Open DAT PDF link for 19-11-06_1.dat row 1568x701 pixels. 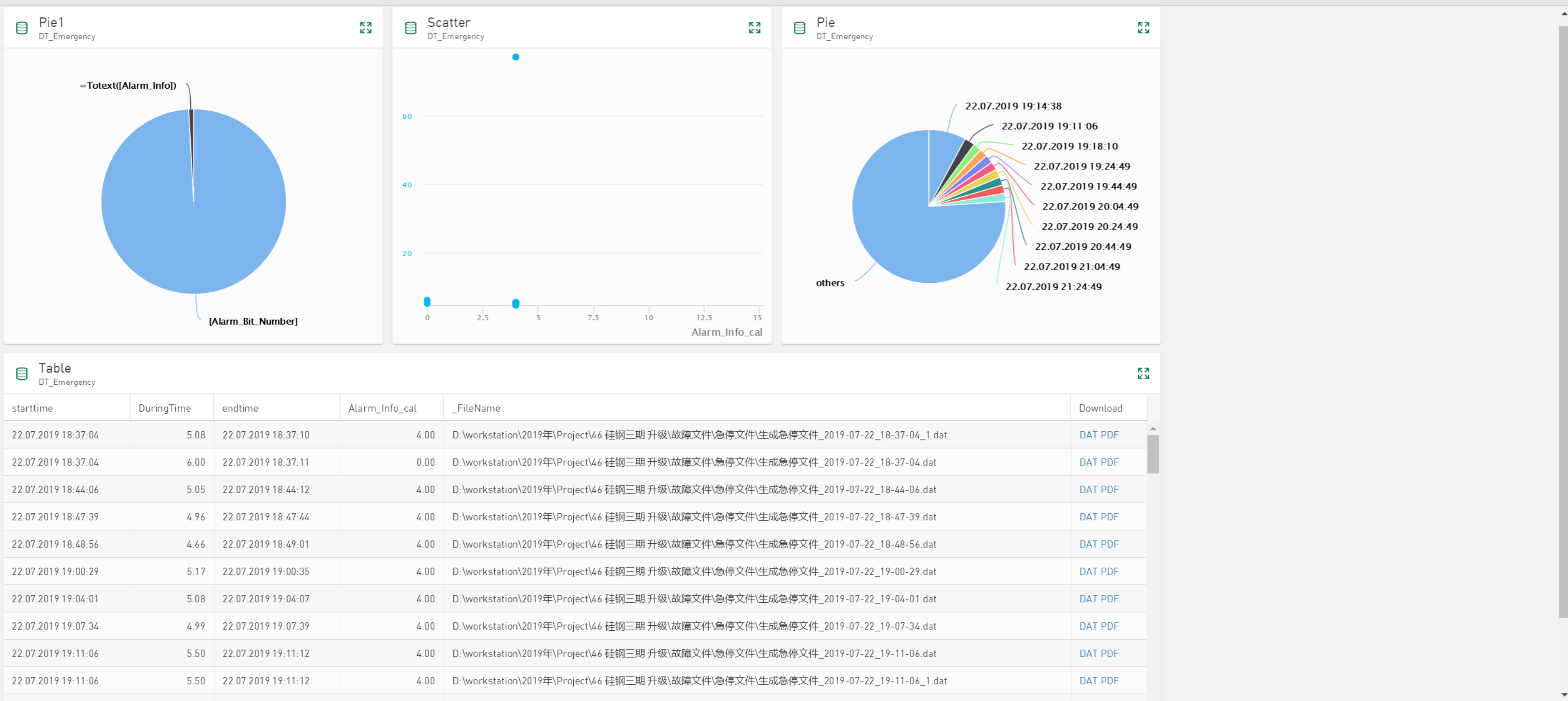1099,681
